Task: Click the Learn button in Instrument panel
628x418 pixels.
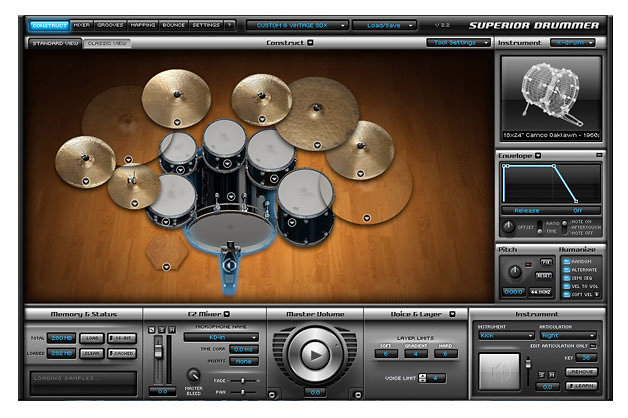Action: click(x=582, y=386)
